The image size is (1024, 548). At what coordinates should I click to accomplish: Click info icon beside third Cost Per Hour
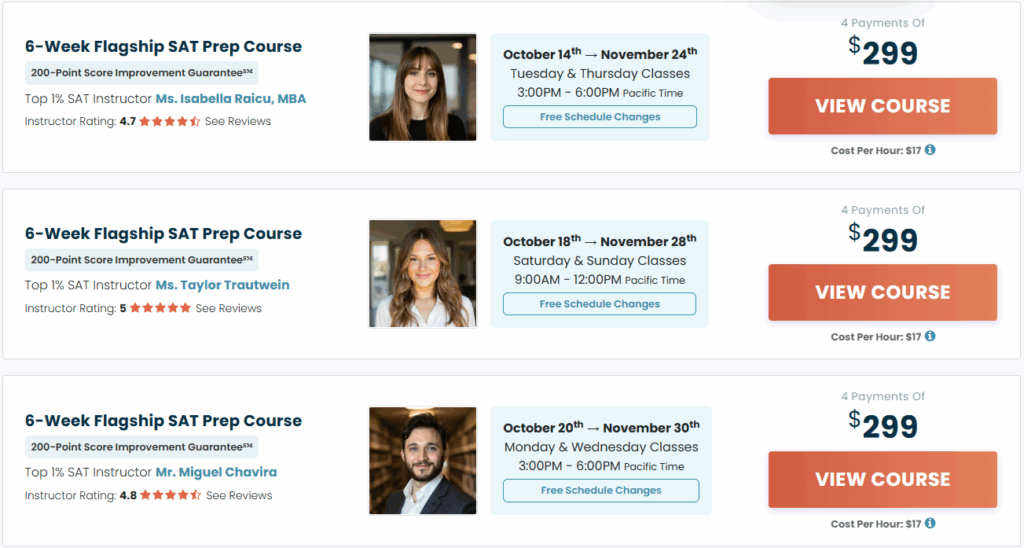(x=930, y=523)
